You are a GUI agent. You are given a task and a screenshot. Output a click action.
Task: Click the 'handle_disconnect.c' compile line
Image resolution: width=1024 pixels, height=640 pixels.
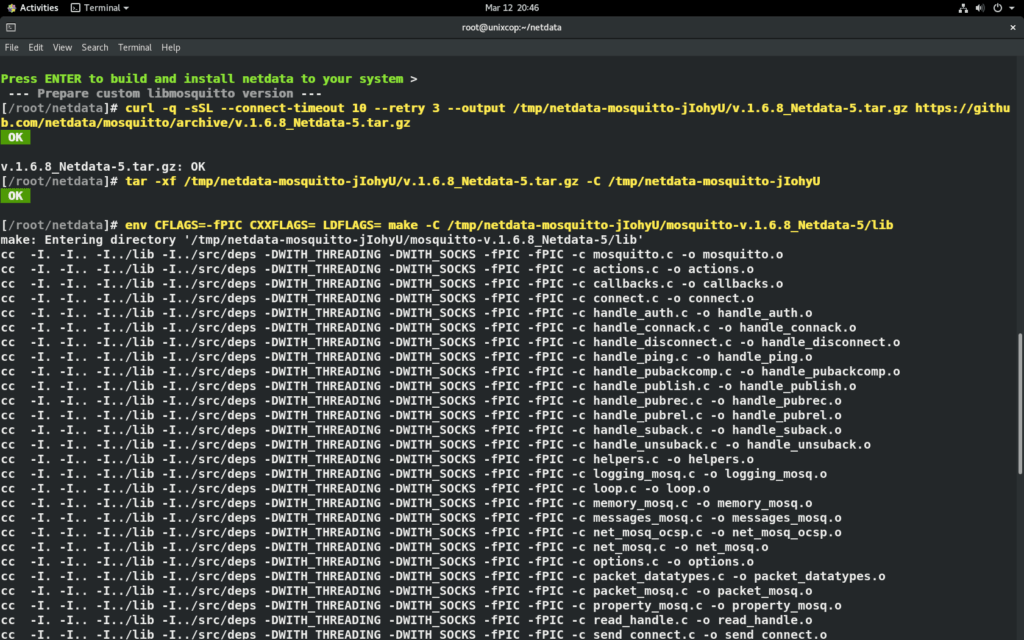451,342
